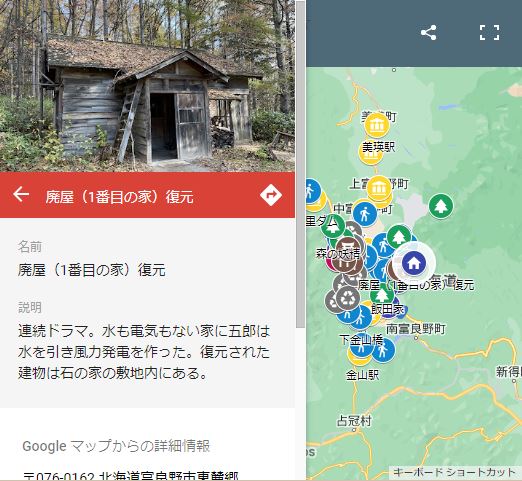Click the share map icon
This screenshot has width=522, height=481.
(428, 33)
